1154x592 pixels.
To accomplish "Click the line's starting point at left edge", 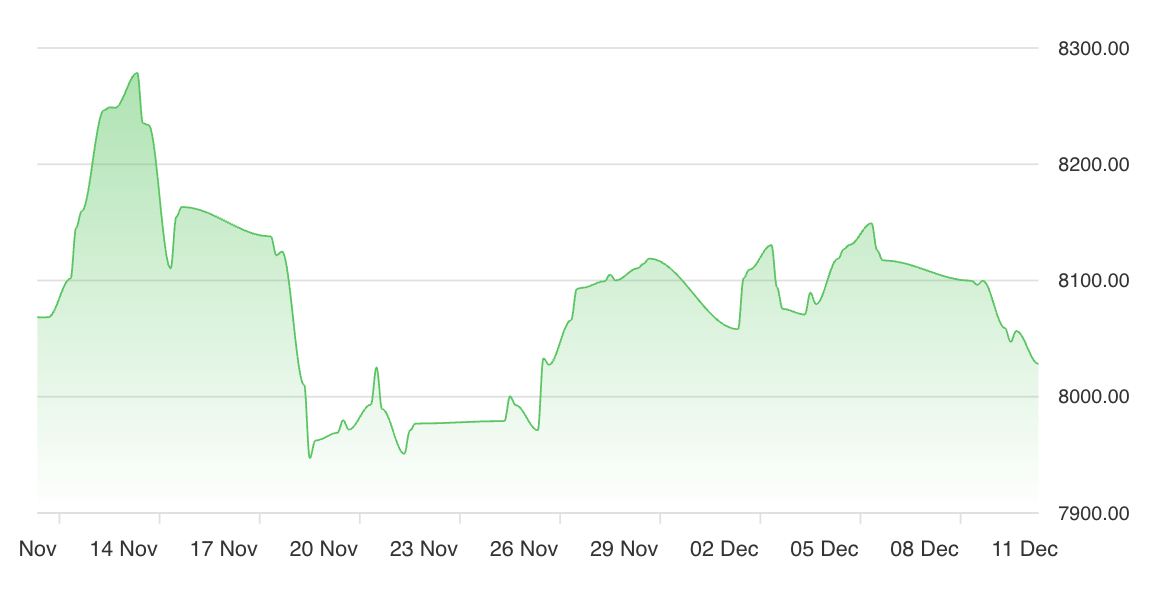I will [x=39, y=317].
